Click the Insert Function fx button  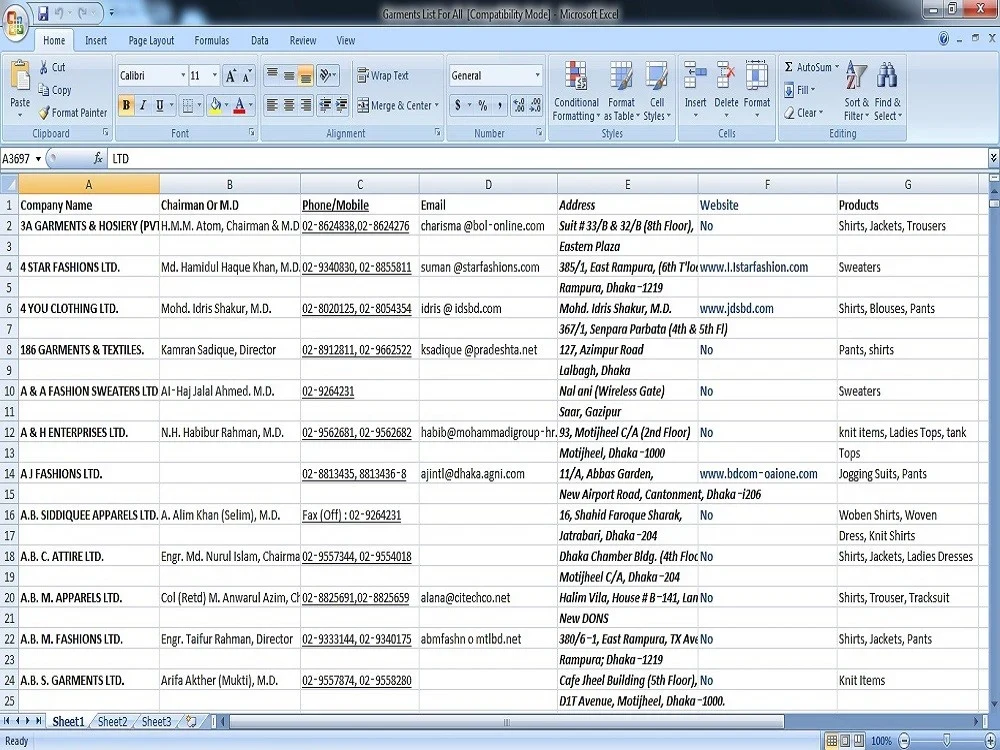pos(98,159)
